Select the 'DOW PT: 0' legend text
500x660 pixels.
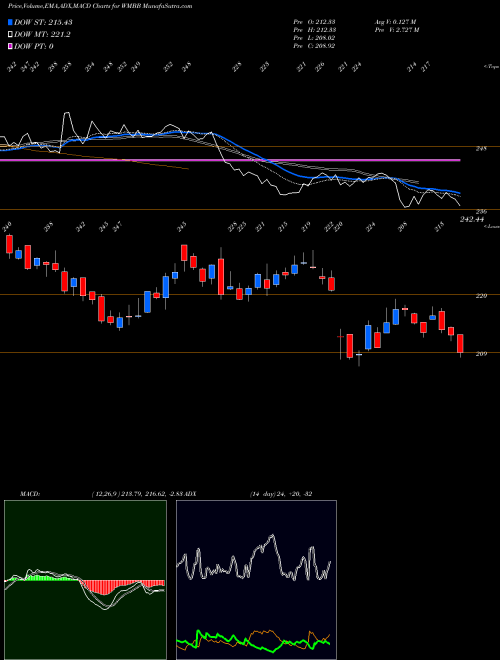34,46
